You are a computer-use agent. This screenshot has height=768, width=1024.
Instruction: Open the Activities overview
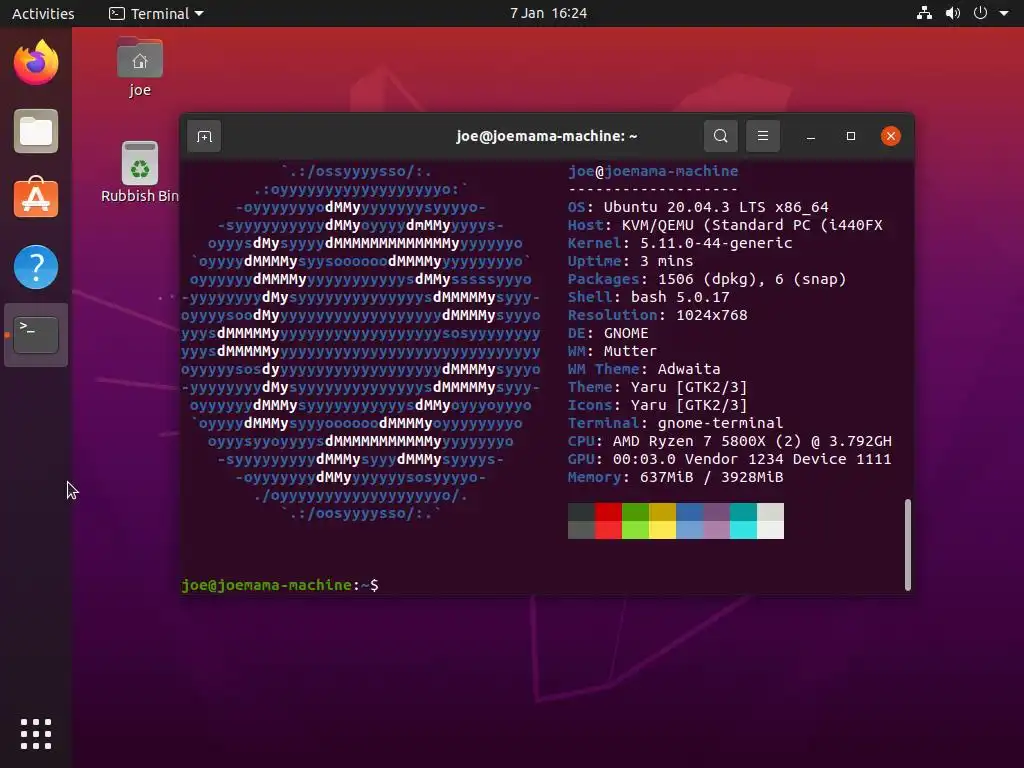(43, 13)
